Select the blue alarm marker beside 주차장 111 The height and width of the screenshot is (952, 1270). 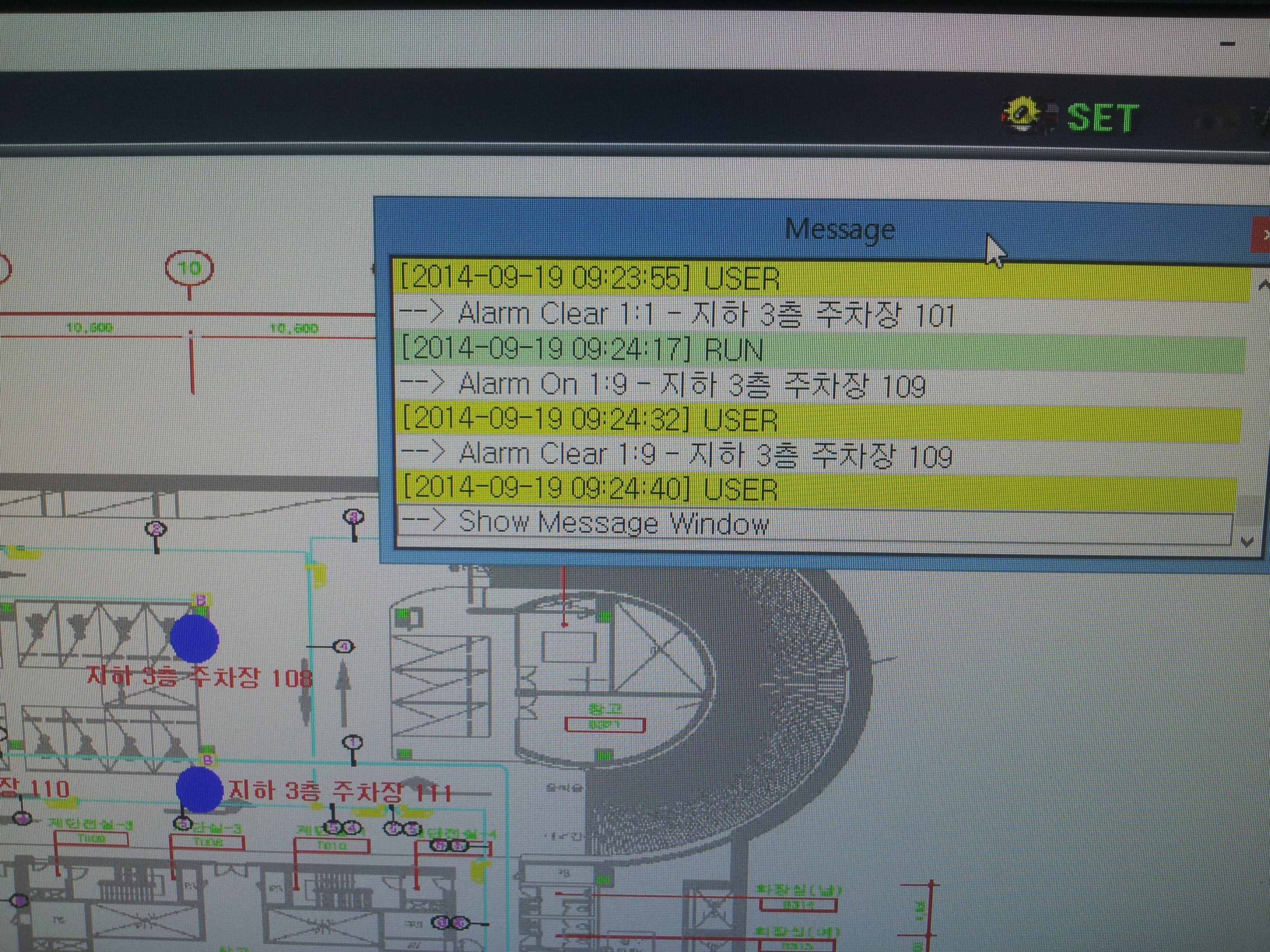pos(199,790)
